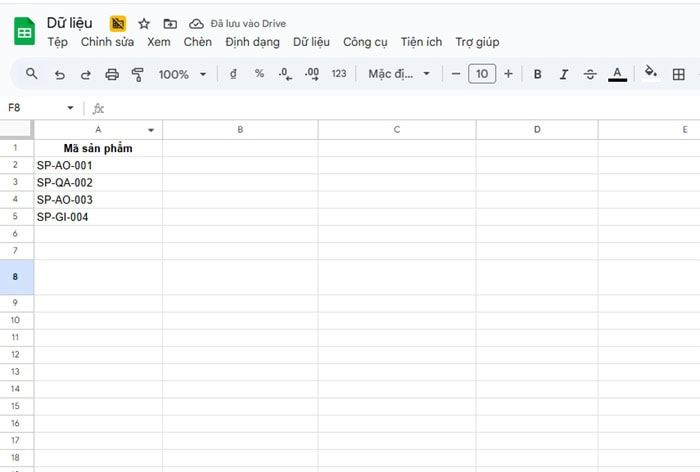Expand the font family dropdown
Image resolution: width=700 pixels, height=472 pixels.
pos(398,74)
